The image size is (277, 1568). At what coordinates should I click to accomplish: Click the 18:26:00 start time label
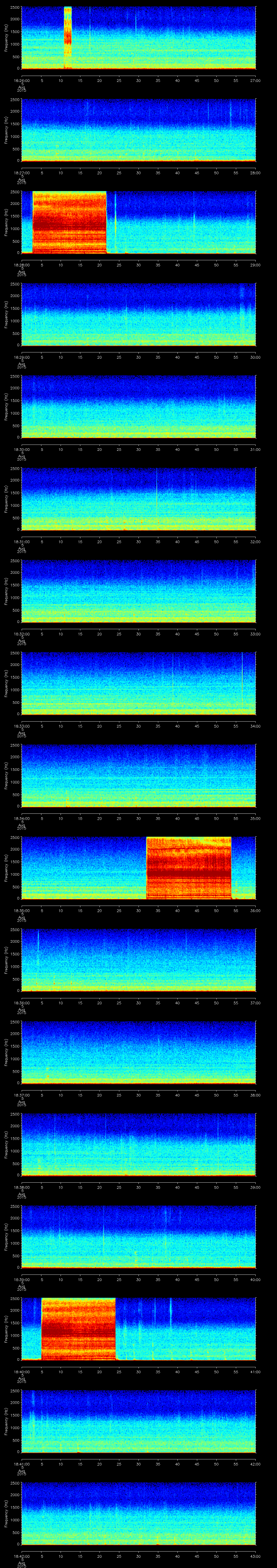click(x=21, y=80)
